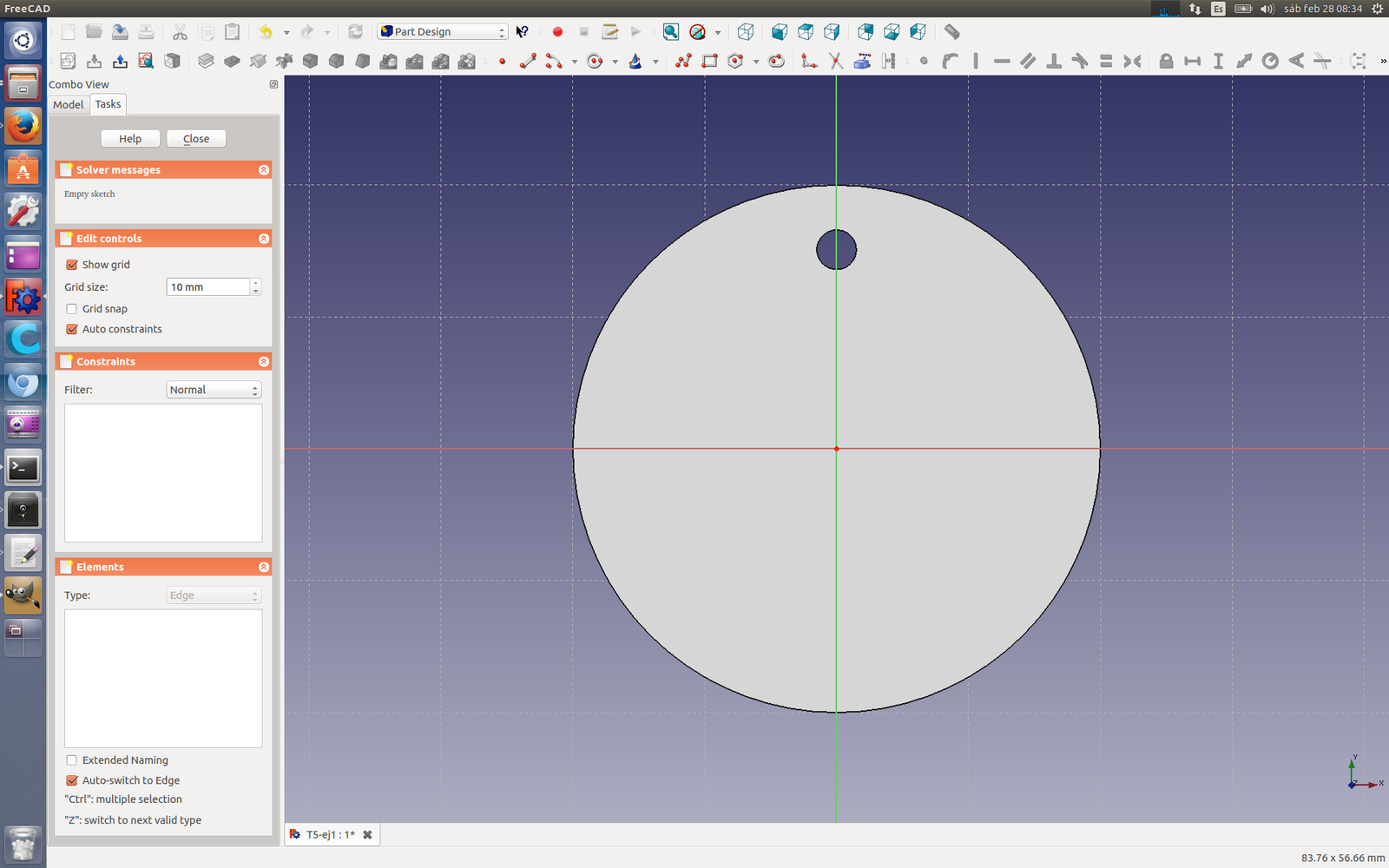Collapse the Solver messages section
The width and height of the screenshot is (1389, 868).
[264, 170]
